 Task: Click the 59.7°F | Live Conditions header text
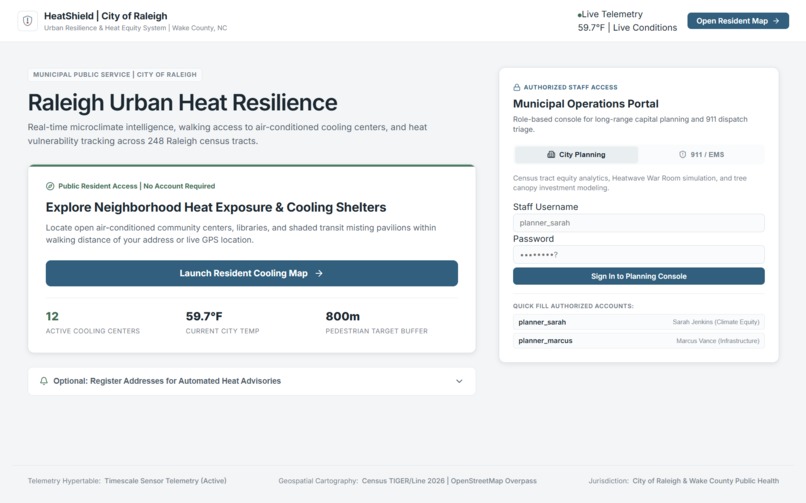(627, 28)
